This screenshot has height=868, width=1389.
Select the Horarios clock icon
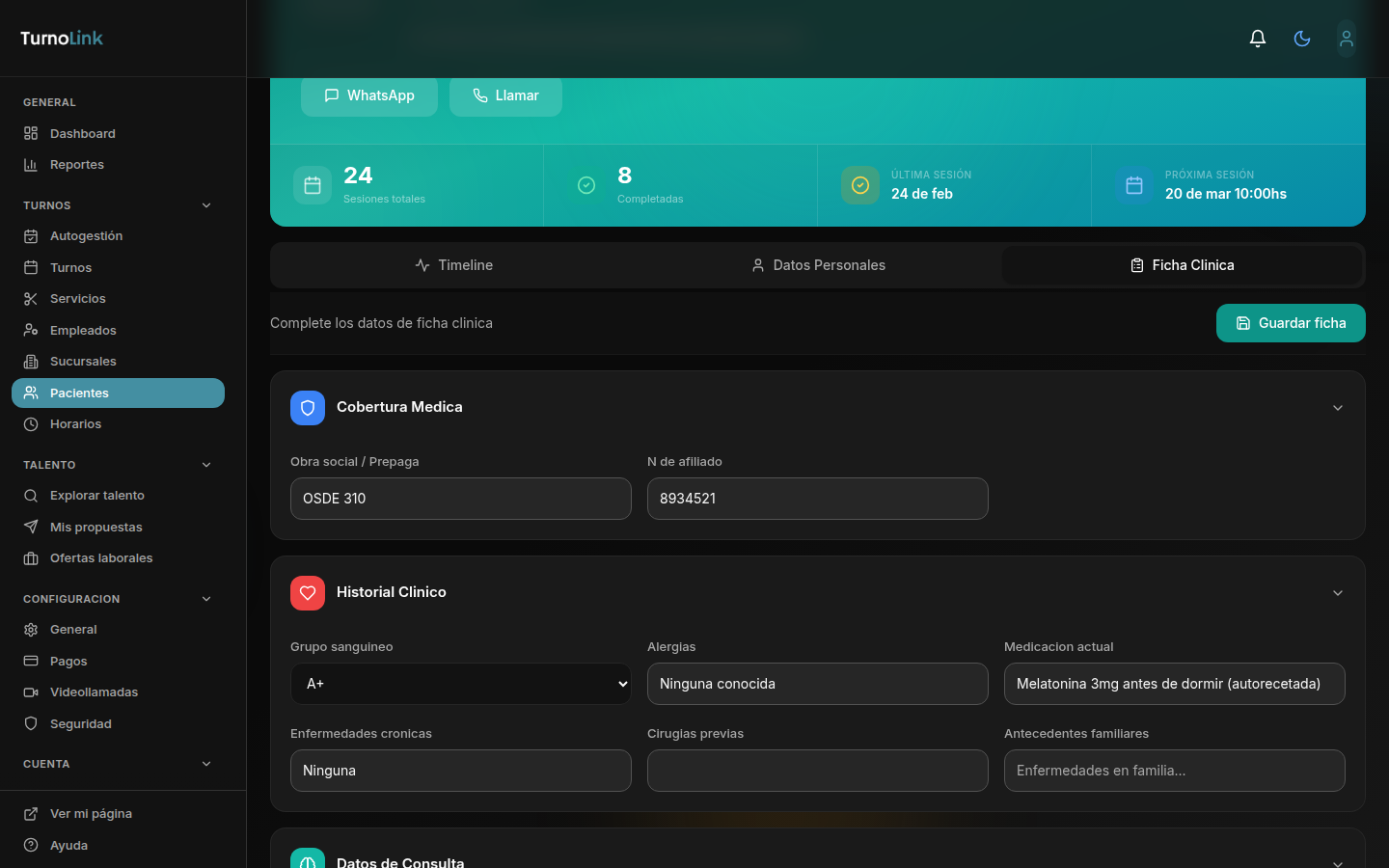(31, 423)
